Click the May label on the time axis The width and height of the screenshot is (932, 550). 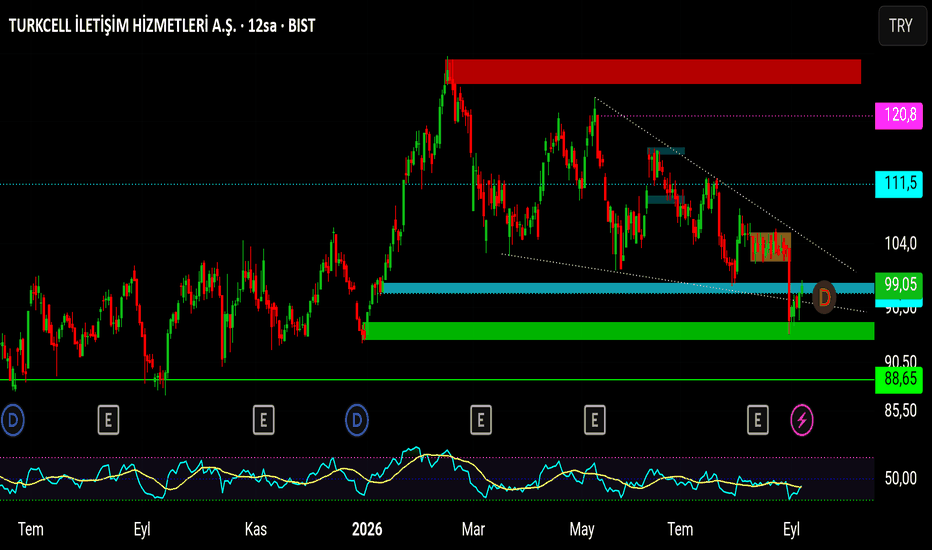point(581,529)
